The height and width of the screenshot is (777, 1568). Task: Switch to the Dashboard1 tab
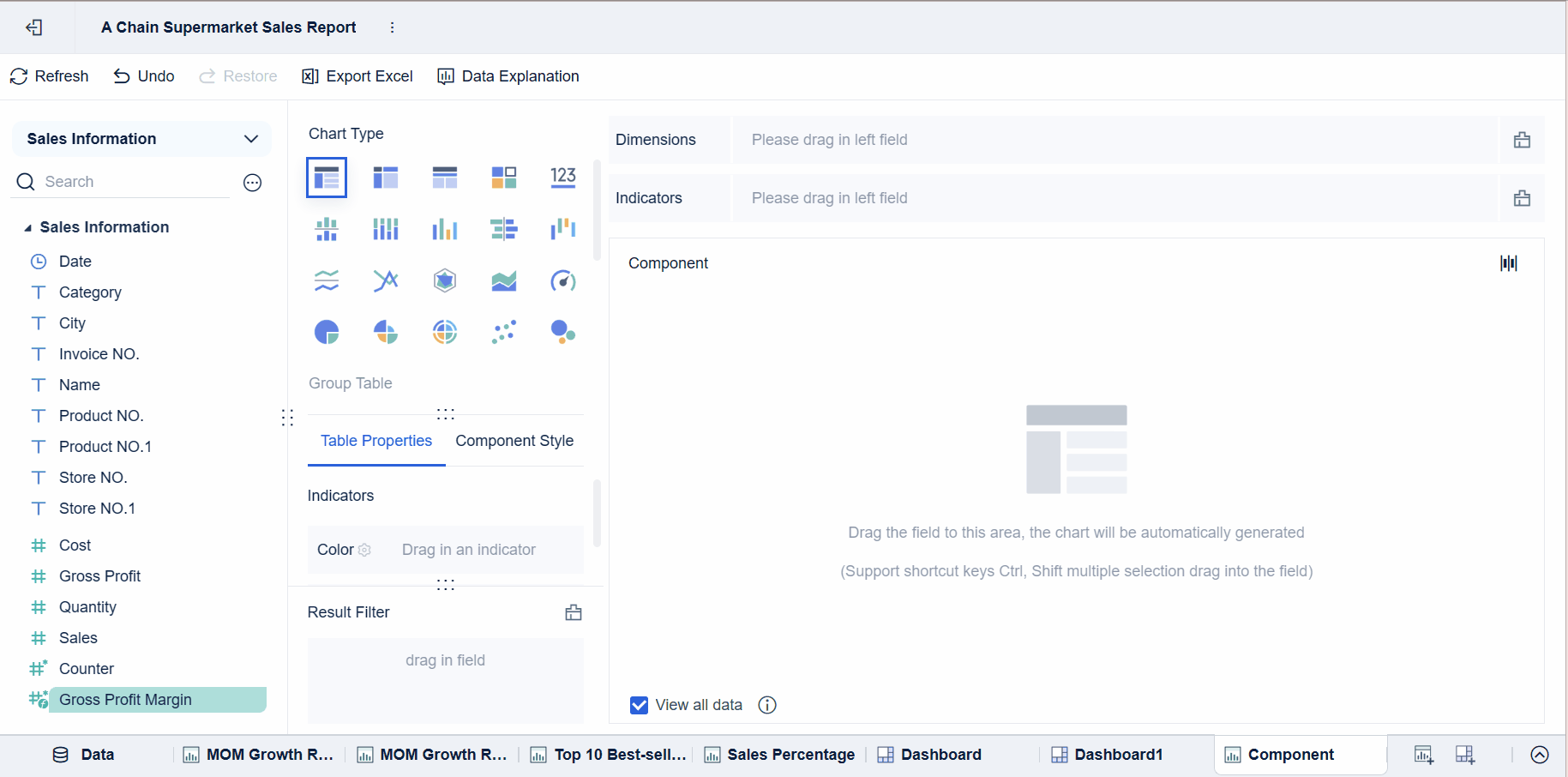click(x=1117, y=755)
